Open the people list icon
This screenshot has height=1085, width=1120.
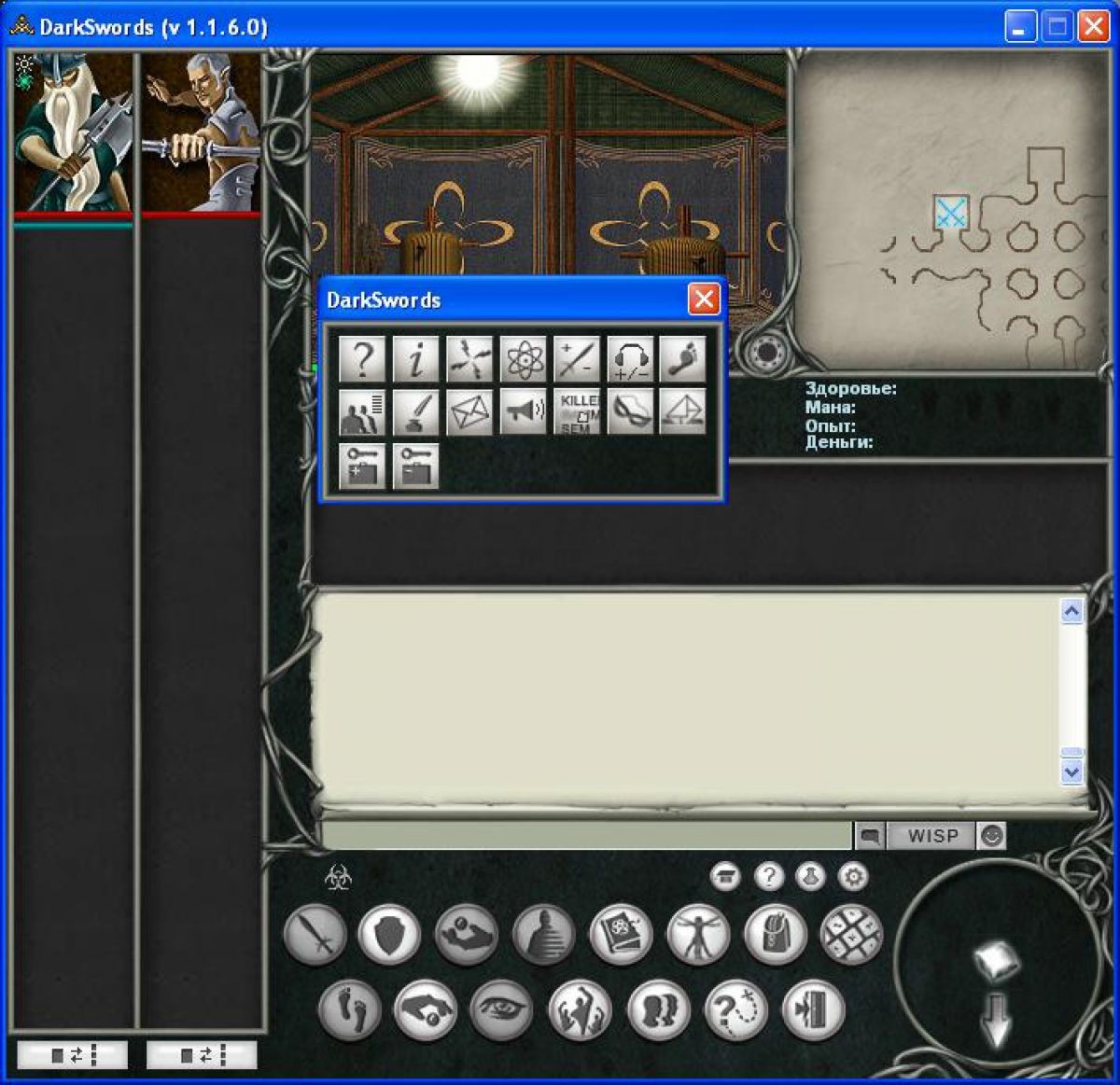click(x=361, y=412)
